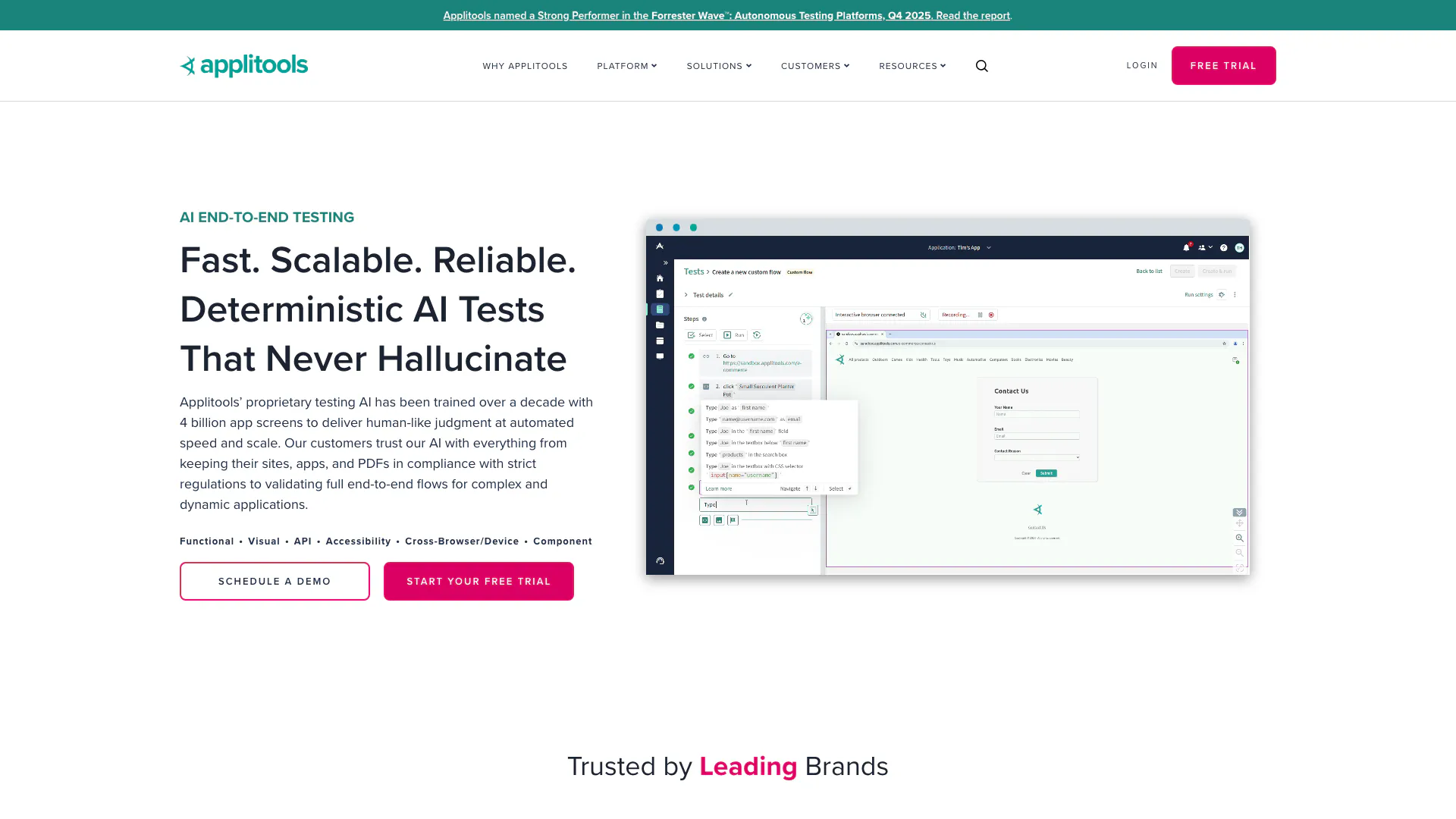Image resolution: width=1456 pixels, height=819 pixels.
Task: Open the Resources dropdown menu
Action: (x=912, y=66)
